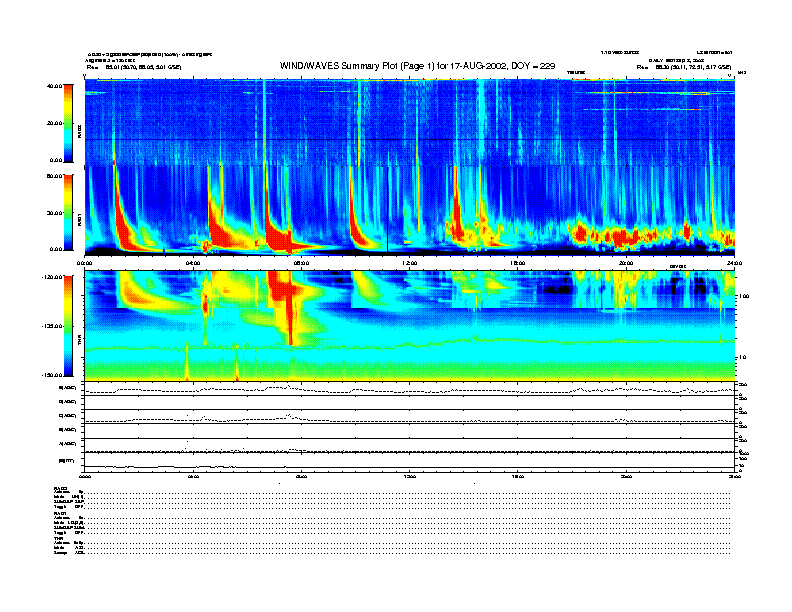Select the RAD1 intensity color bar
This screenshot has height=612, width=792.
pos(68,212)
